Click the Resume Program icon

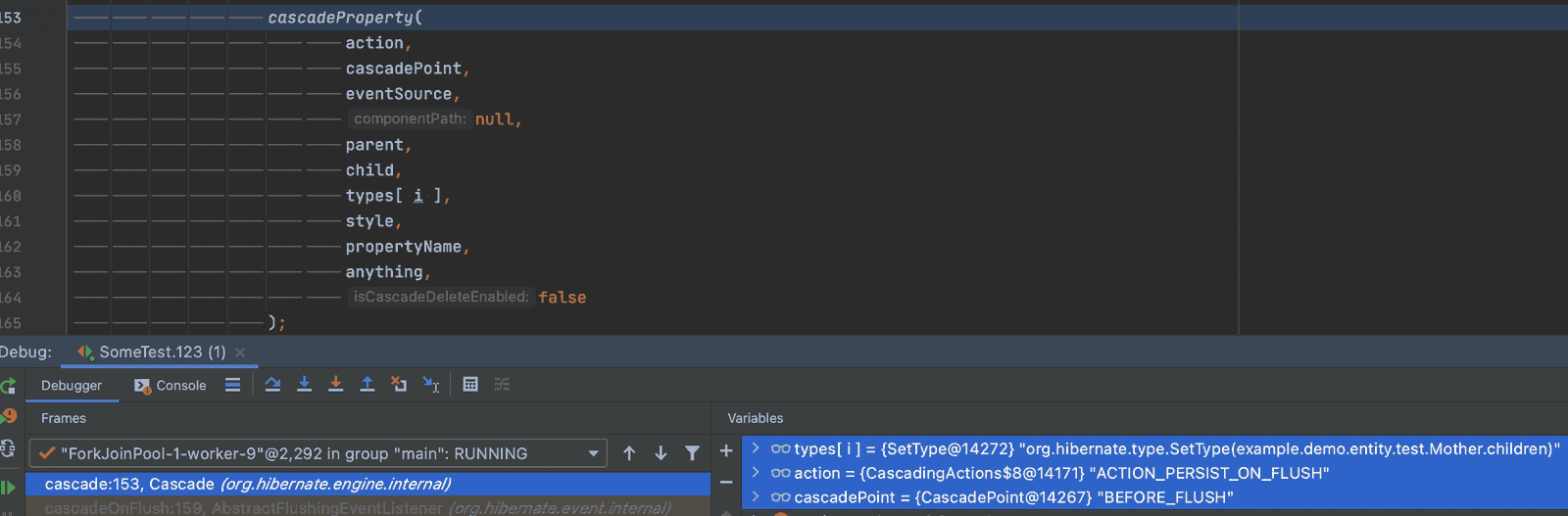[x=8, y=488]
